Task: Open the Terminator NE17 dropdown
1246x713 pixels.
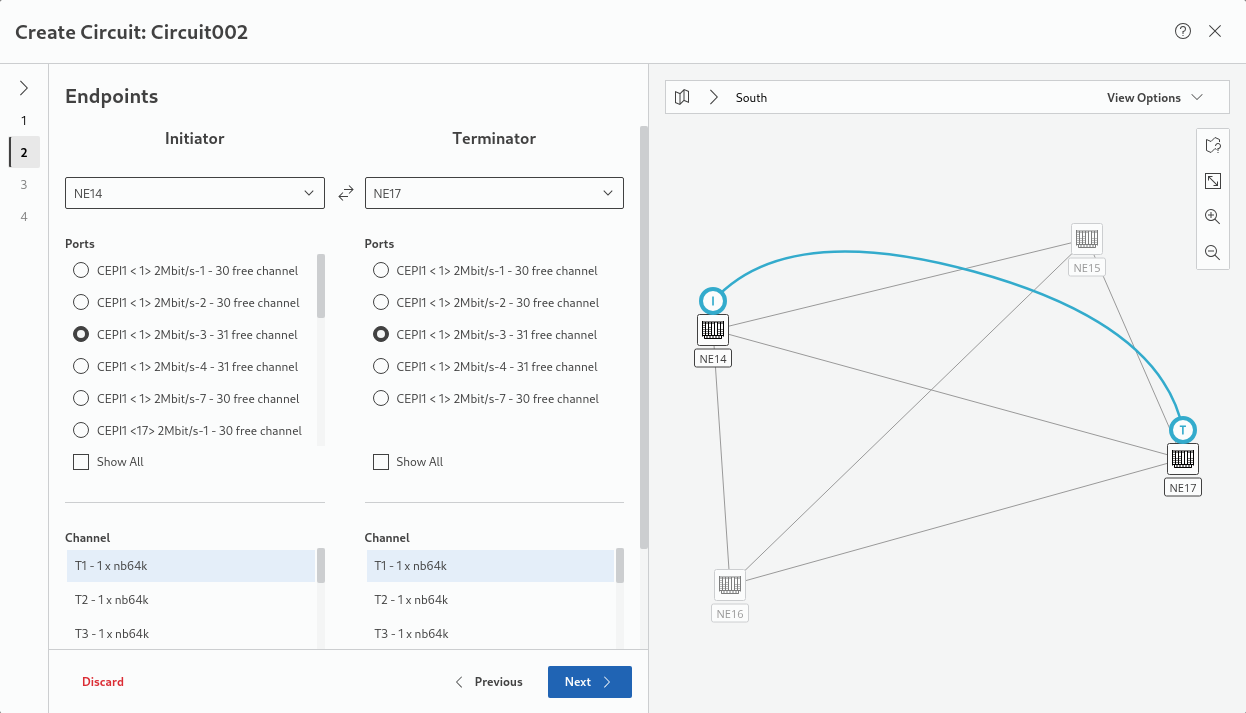Action: pyautogui.click(x=494, y=193)
